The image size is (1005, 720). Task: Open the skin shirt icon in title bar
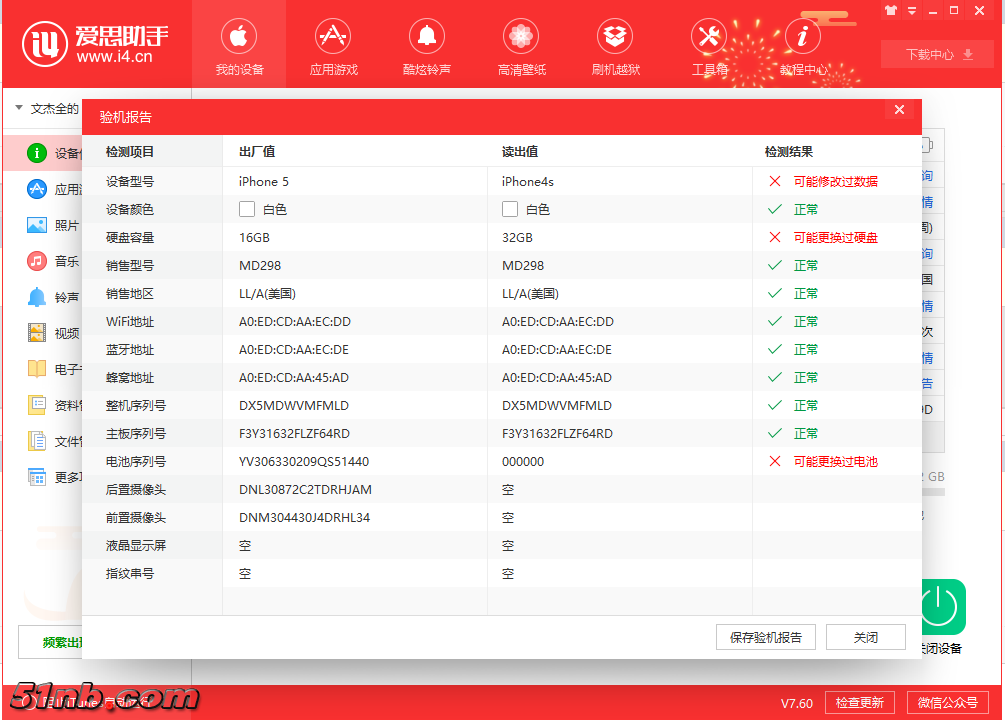coord(891,10)
